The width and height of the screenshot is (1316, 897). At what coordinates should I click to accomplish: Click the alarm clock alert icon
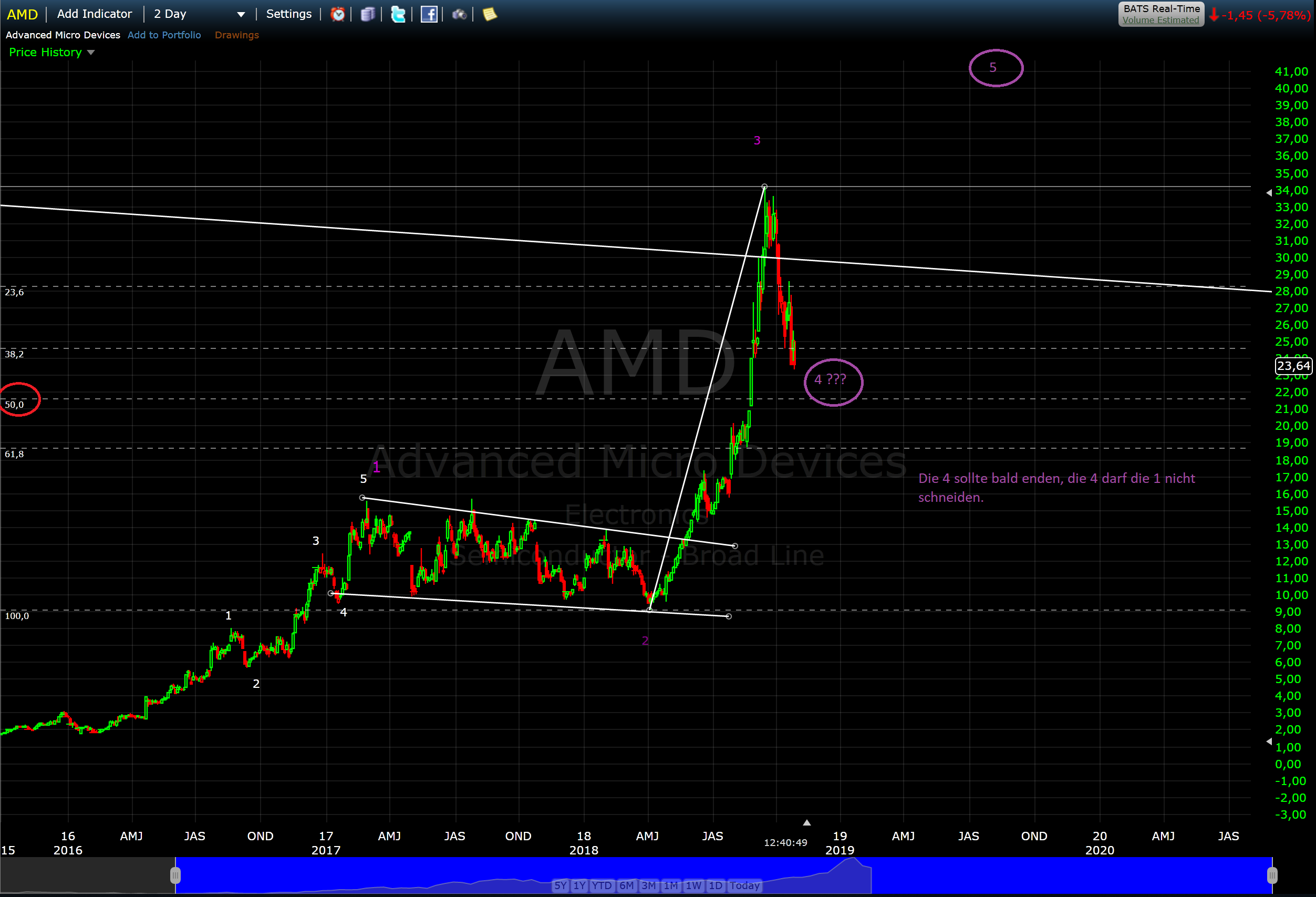337,14
